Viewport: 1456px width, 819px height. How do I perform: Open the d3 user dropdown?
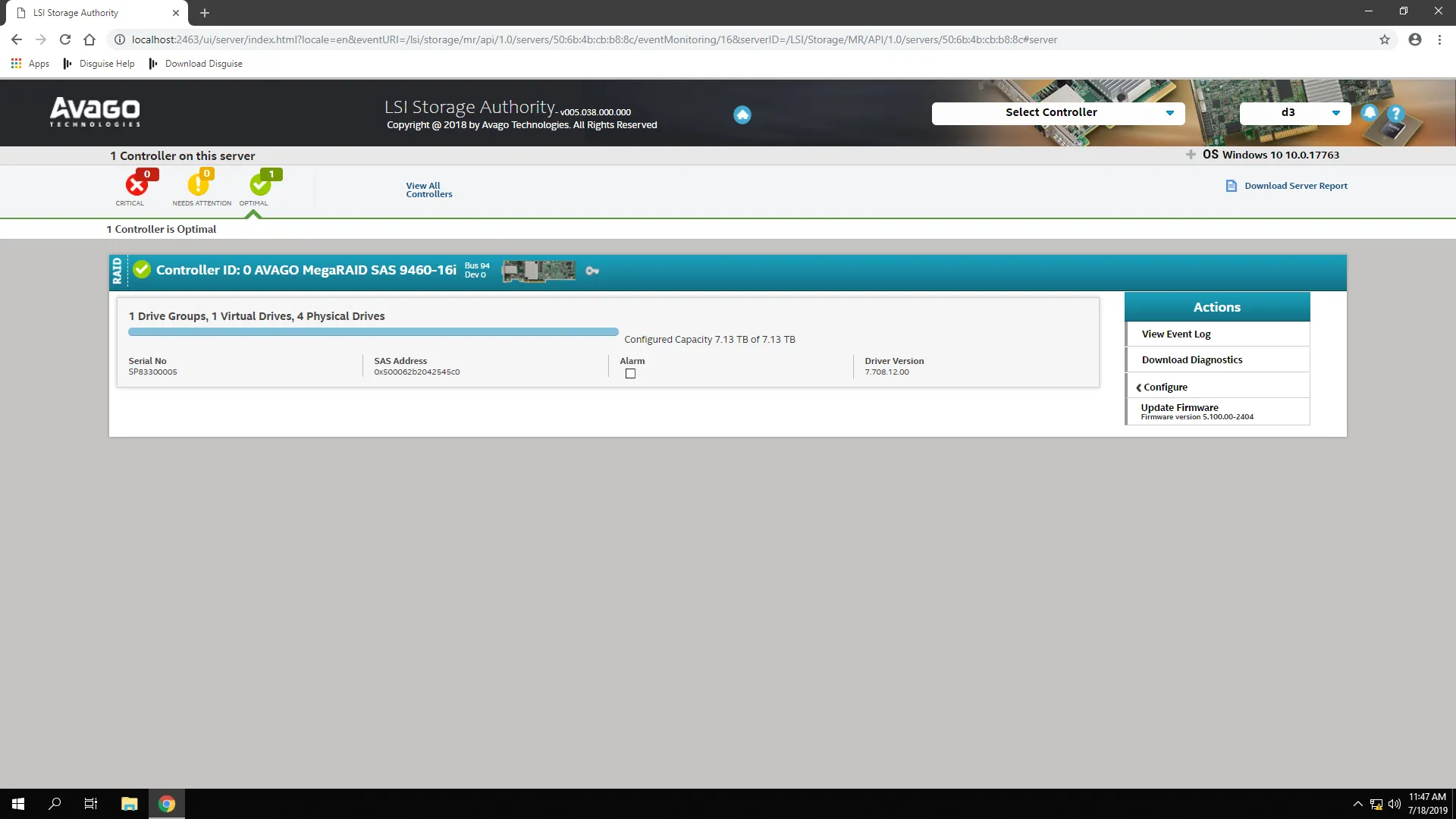[x=1294, y=113]
